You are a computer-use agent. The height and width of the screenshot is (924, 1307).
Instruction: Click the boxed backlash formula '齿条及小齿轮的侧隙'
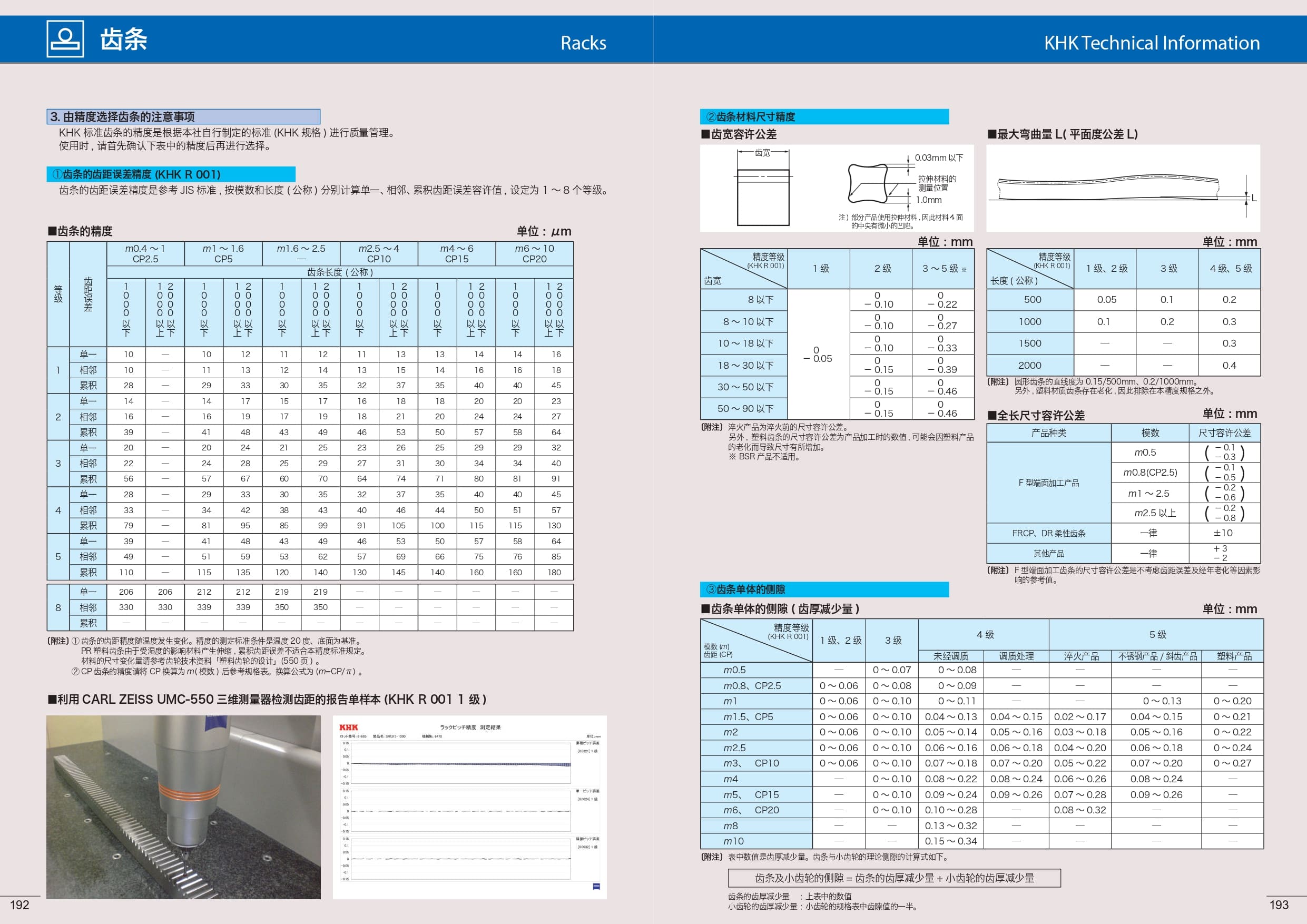click(x=895, y=879)
